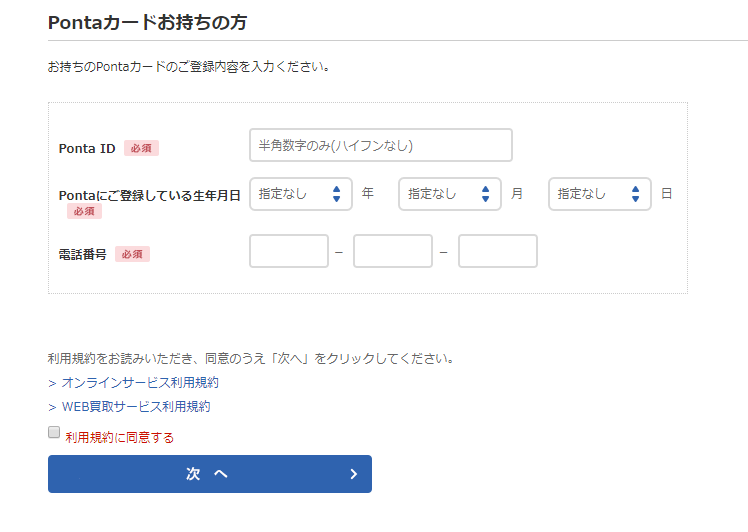Viewport: 748px width, 532px height.
Task: Click the red 利用規約に同意する label text
Action: point(119,437)
